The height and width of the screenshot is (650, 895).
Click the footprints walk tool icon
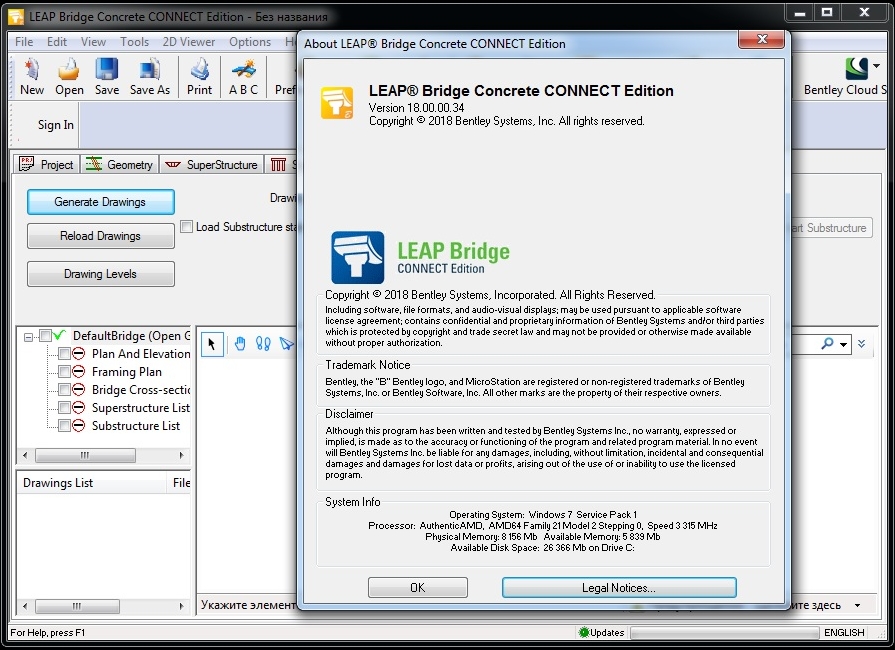tap(263, 344)
